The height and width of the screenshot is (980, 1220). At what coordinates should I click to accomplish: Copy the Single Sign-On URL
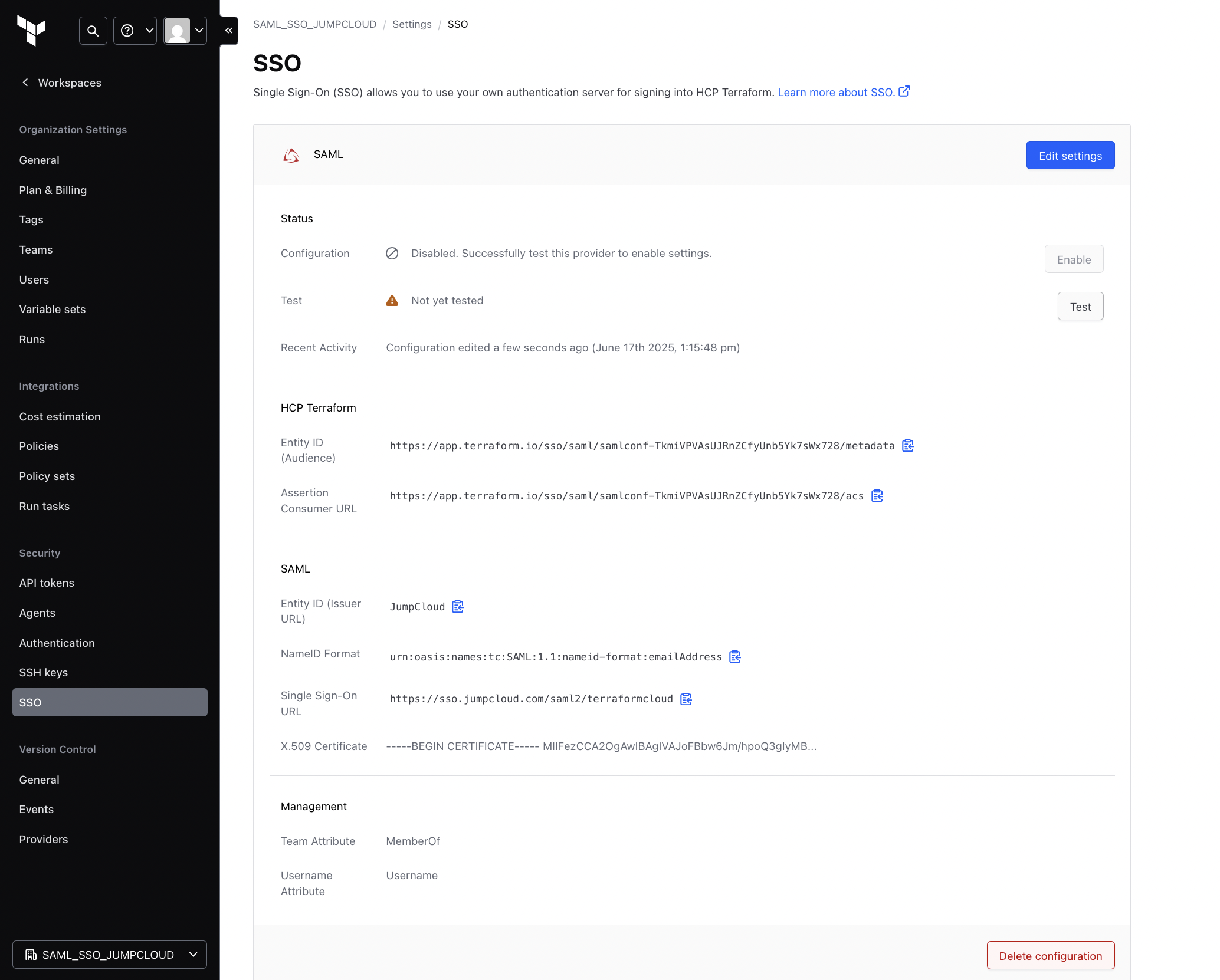[x=686, y=699]
